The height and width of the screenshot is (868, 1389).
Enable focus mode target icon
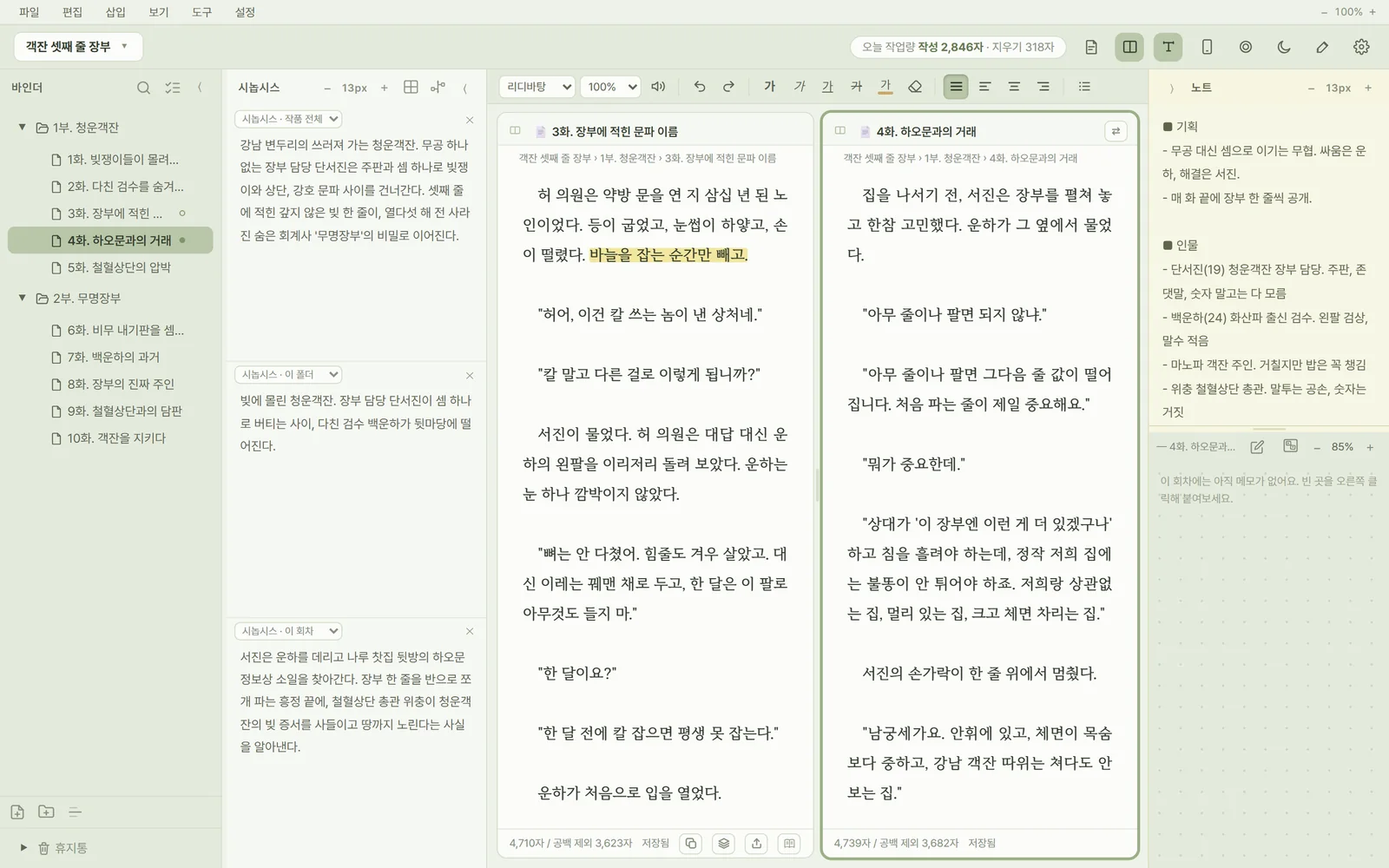point(1246,47)
